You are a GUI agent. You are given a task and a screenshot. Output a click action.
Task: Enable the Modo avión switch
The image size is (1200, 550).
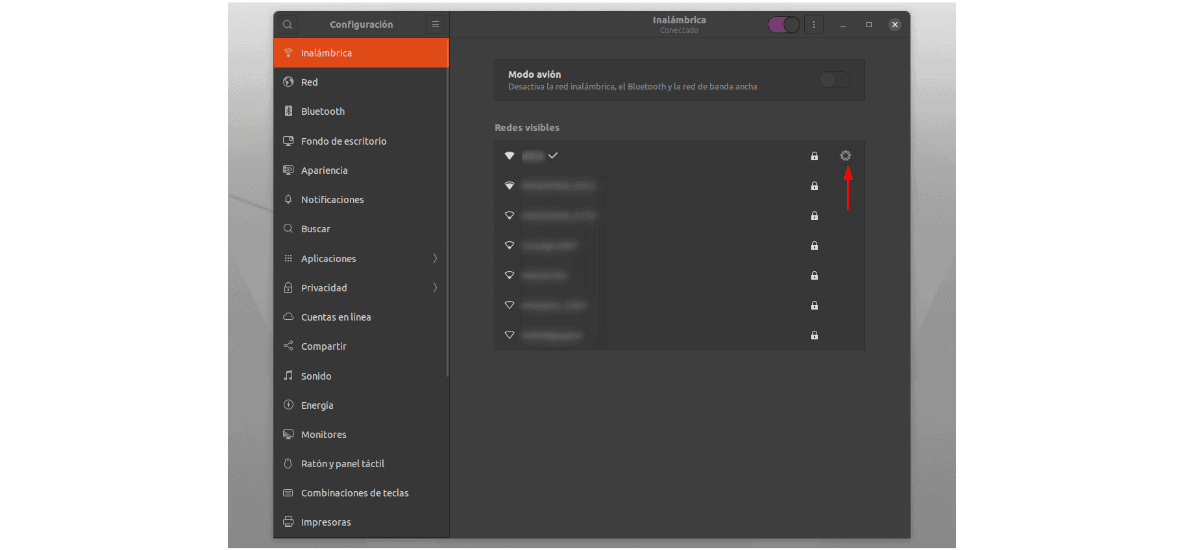(835, 80)
